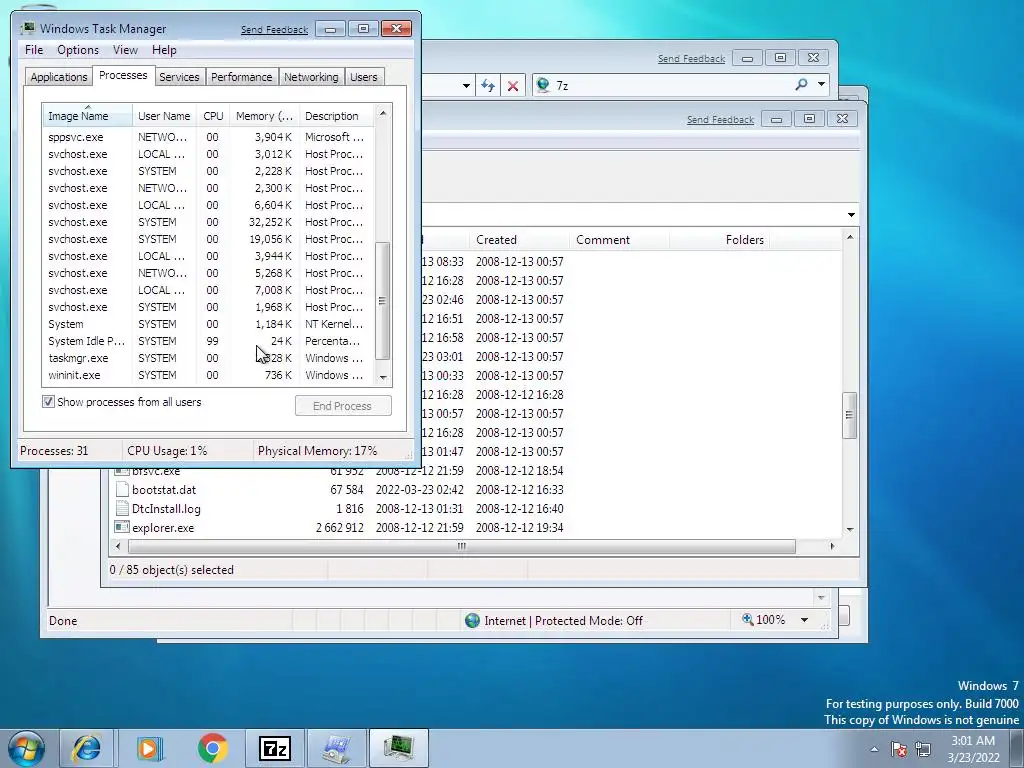Switch to Task Manager taskbar button
Viewport: 1024px width, 768px height.
pyautogui.click(x=398, y=748)
